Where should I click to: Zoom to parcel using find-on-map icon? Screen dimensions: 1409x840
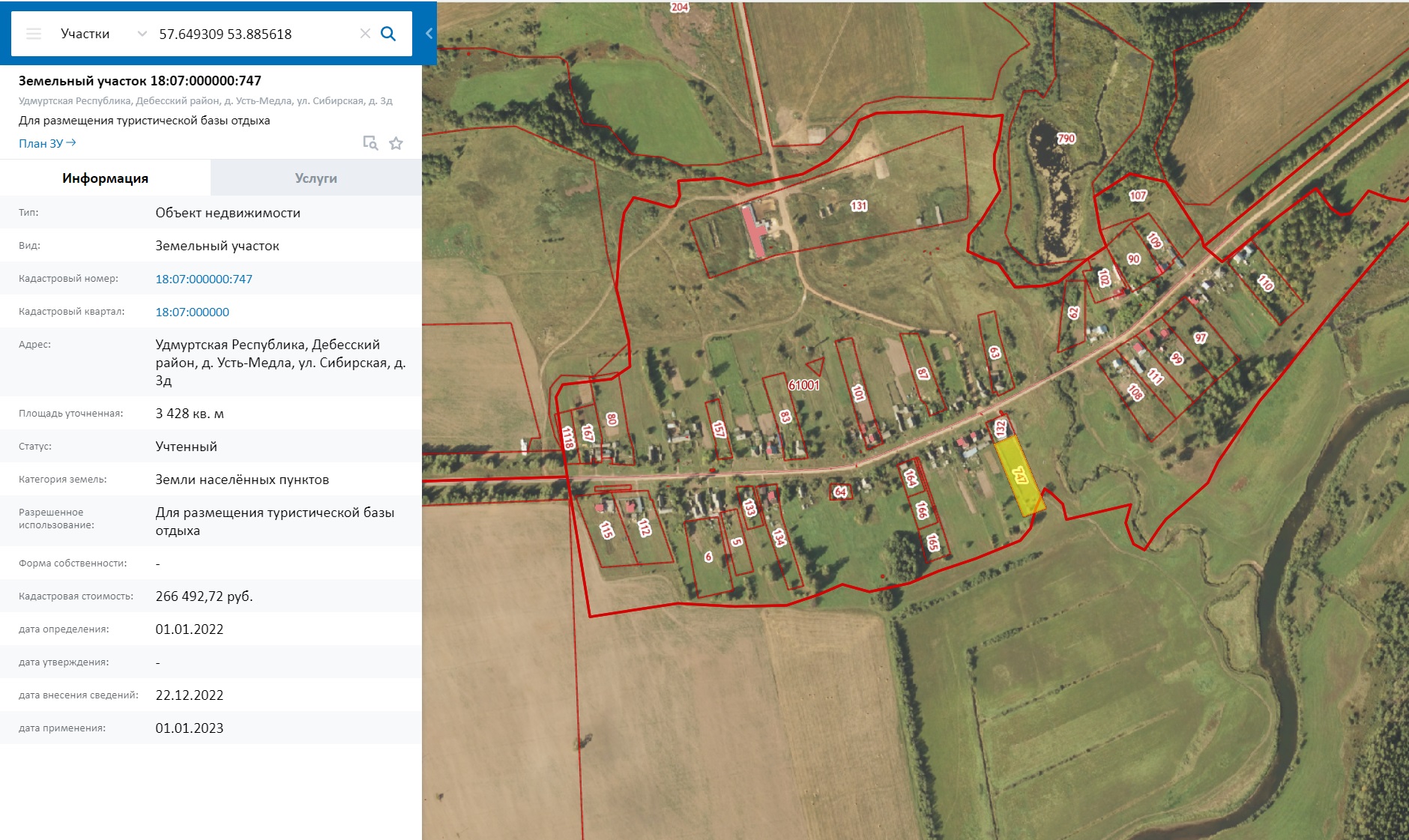click(x=370, y=143)
